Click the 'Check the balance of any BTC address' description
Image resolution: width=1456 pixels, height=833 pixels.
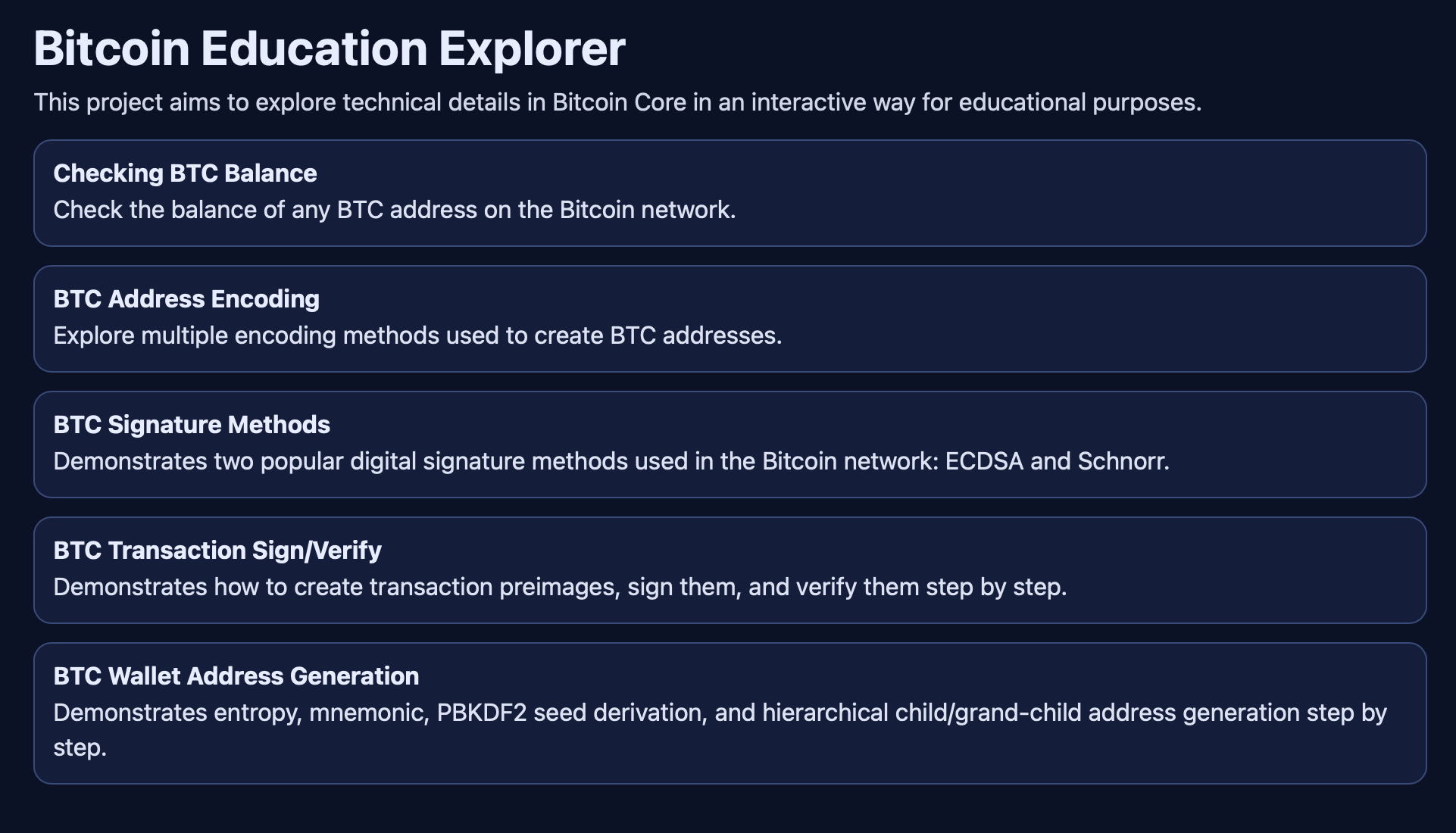coord(394,210)
